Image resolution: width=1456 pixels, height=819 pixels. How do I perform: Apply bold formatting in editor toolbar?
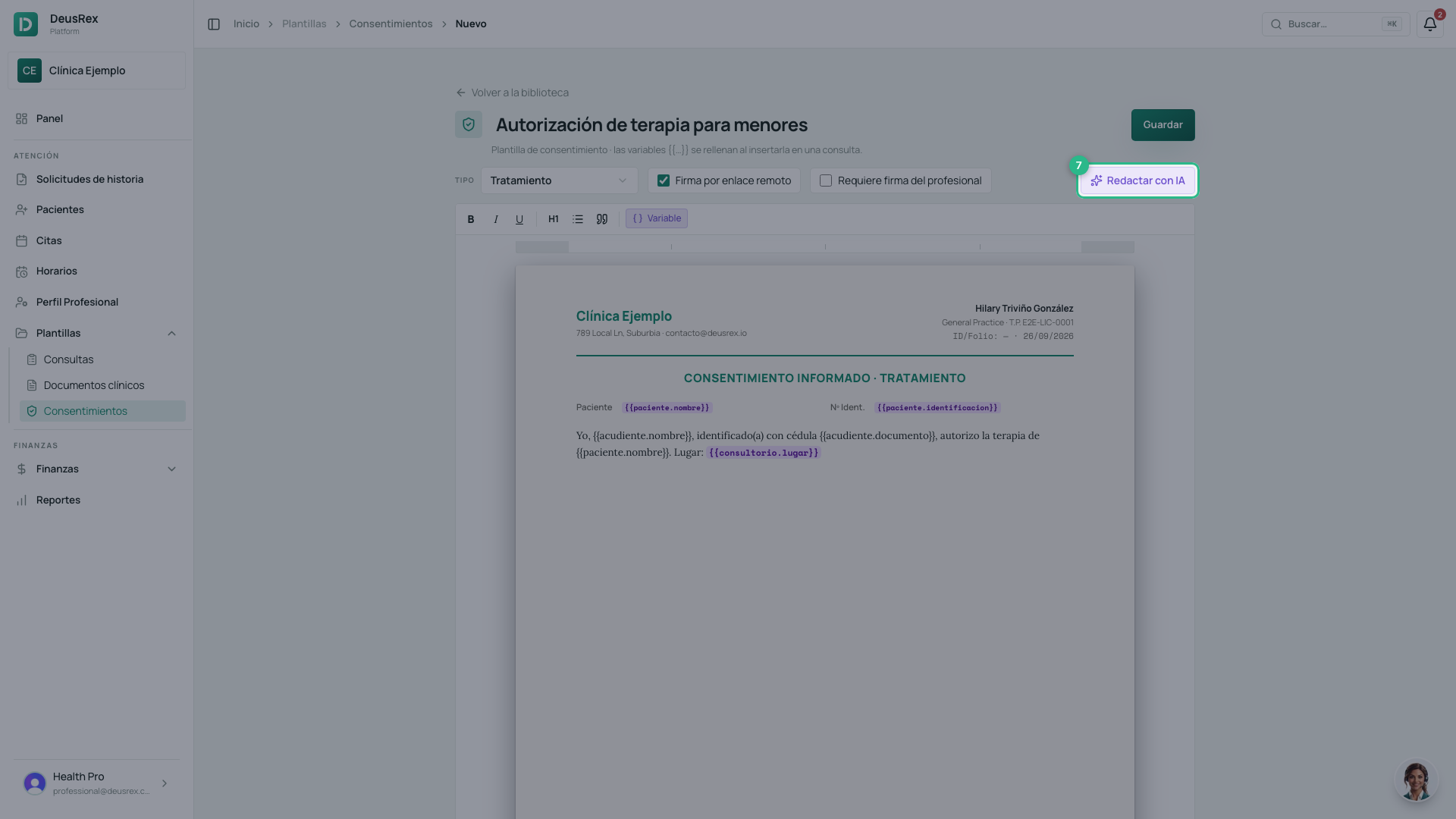pos(471,219)
